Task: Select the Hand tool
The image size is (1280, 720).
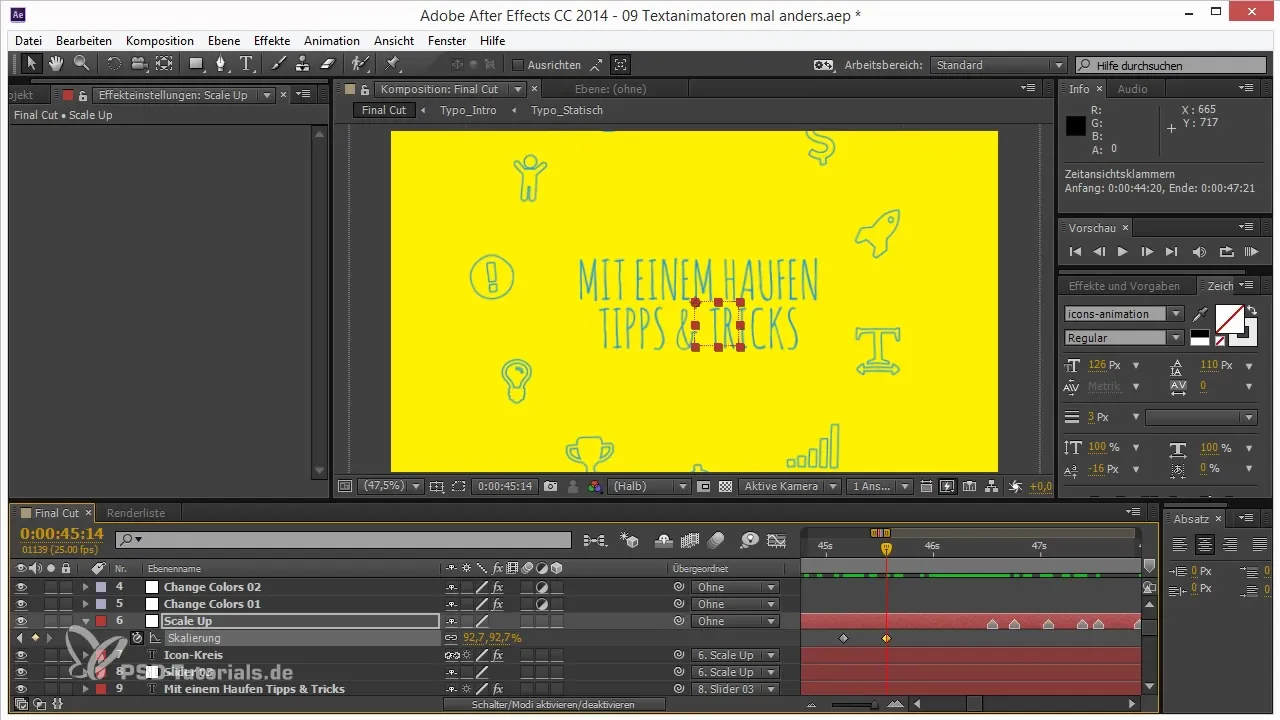Action: click(x=56, y=64)
